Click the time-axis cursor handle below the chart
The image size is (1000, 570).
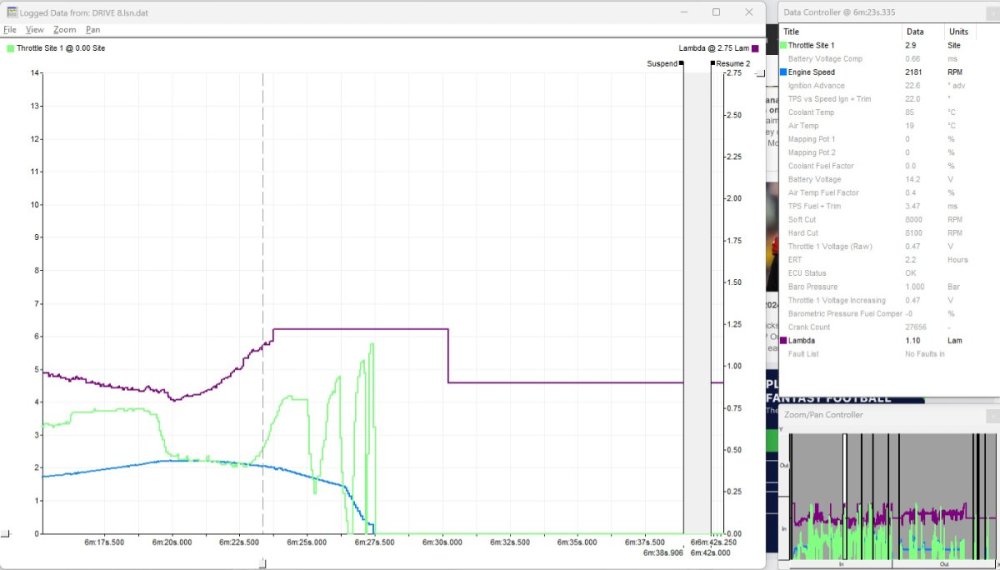point(263,563)
